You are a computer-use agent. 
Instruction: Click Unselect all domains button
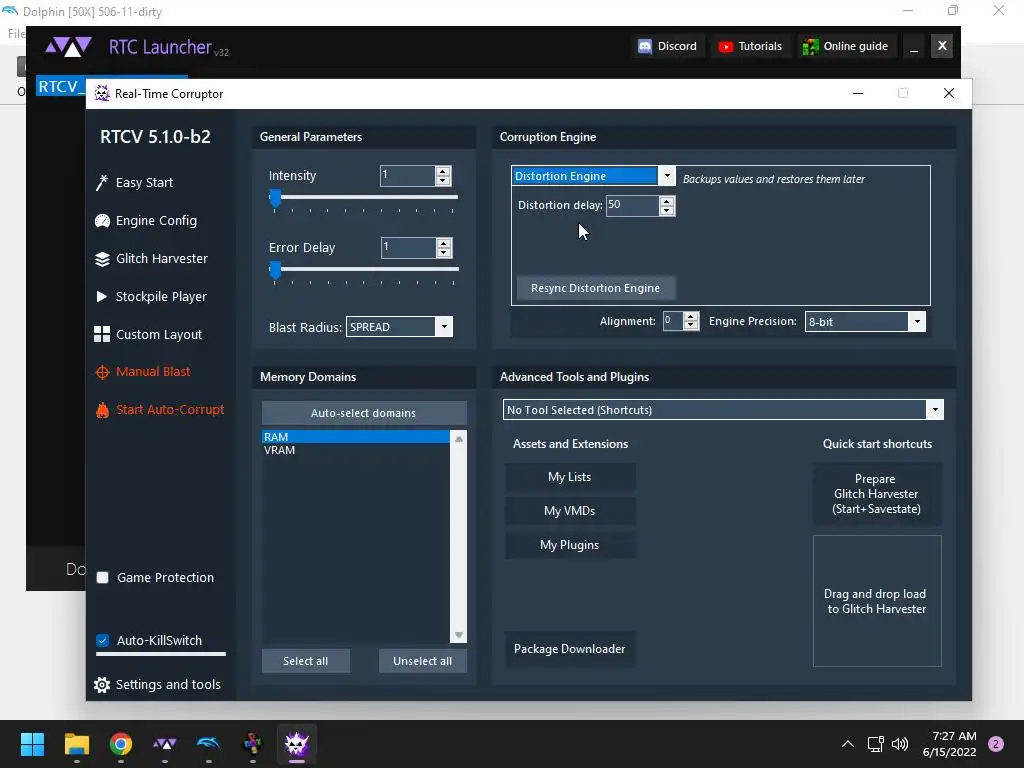coord(423,661)
